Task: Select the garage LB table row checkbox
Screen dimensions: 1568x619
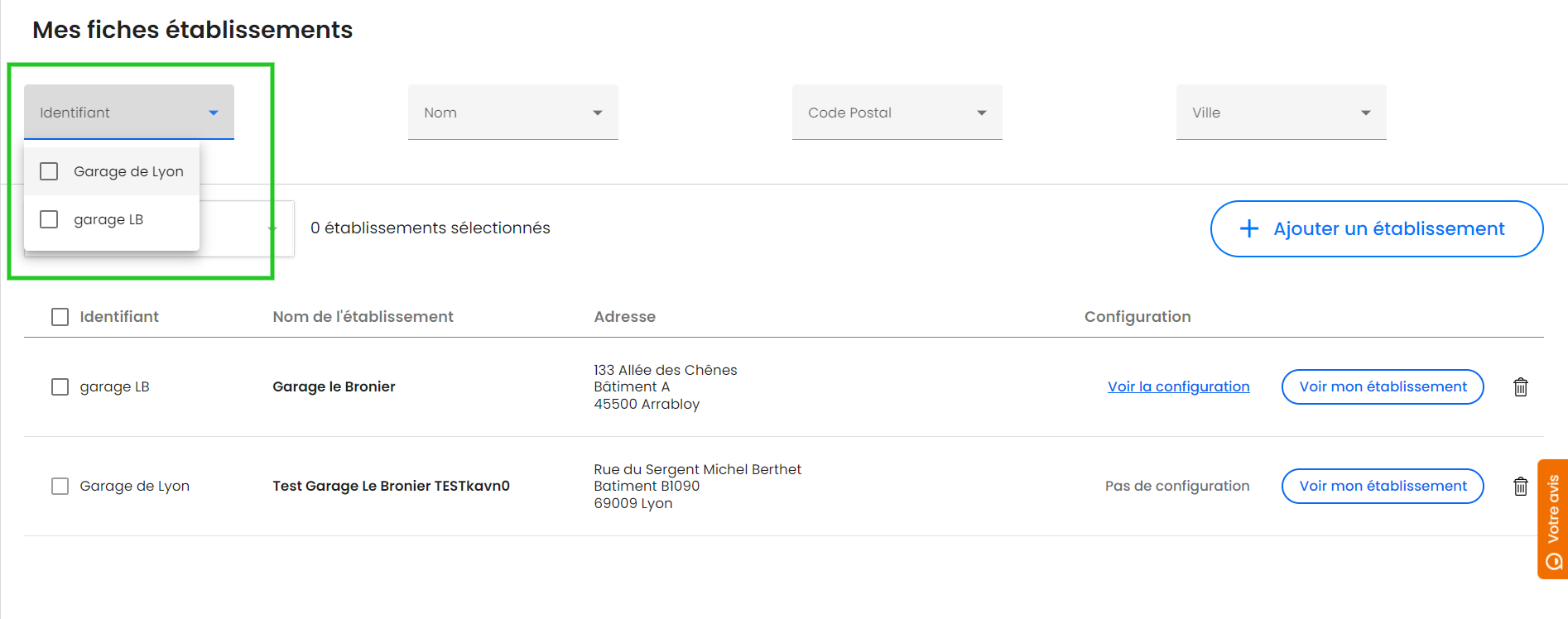Action: (60, 386)
